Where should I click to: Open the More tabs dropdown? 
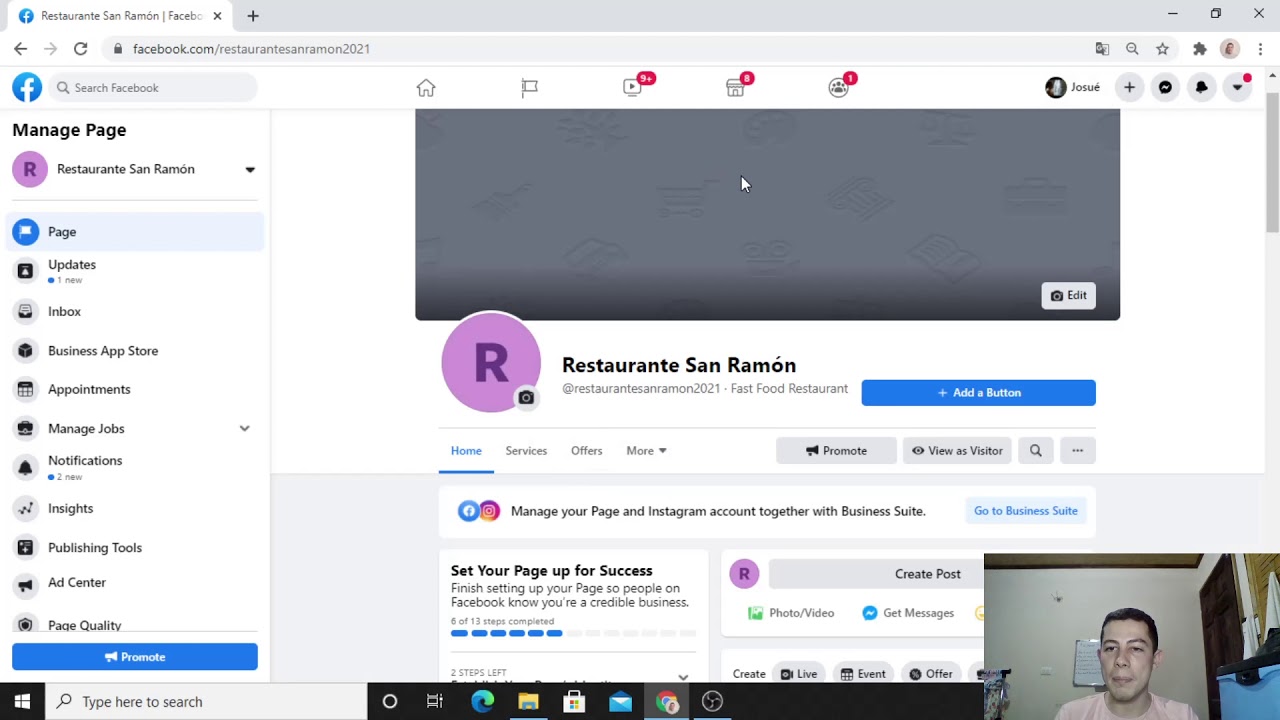pyautogui.click(x=646, y=451)
